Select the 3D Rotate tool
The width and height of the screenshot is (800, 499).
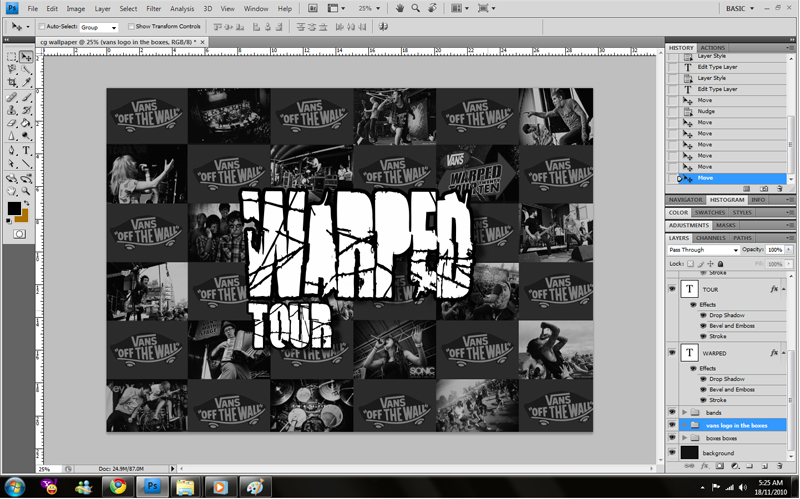point(12,179)
